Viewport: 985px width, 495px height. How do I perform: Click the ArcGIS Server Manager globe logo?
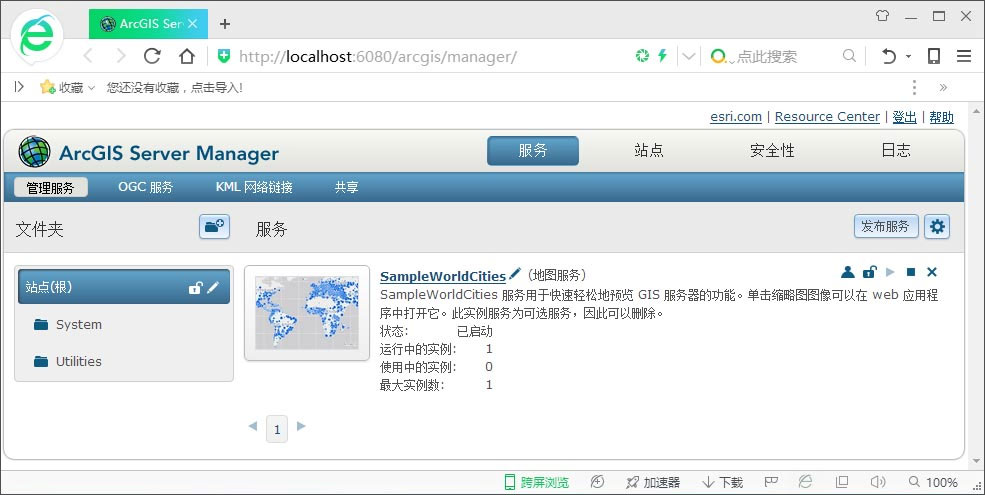coord(34,151)
